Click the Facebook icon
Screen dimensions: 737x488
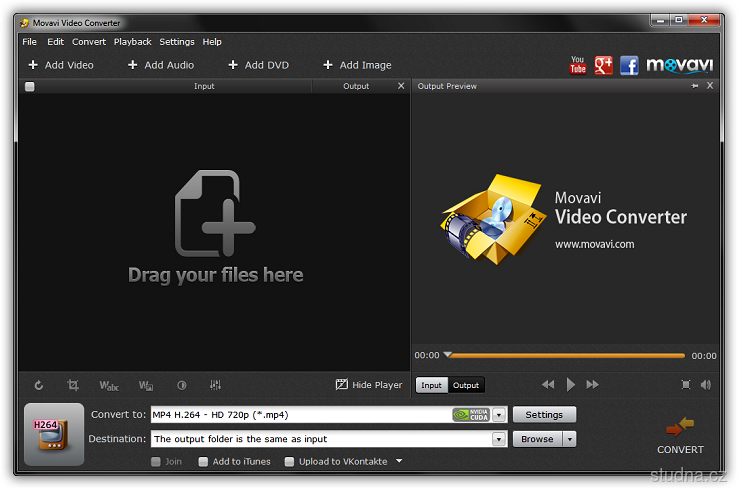(629, 65)
